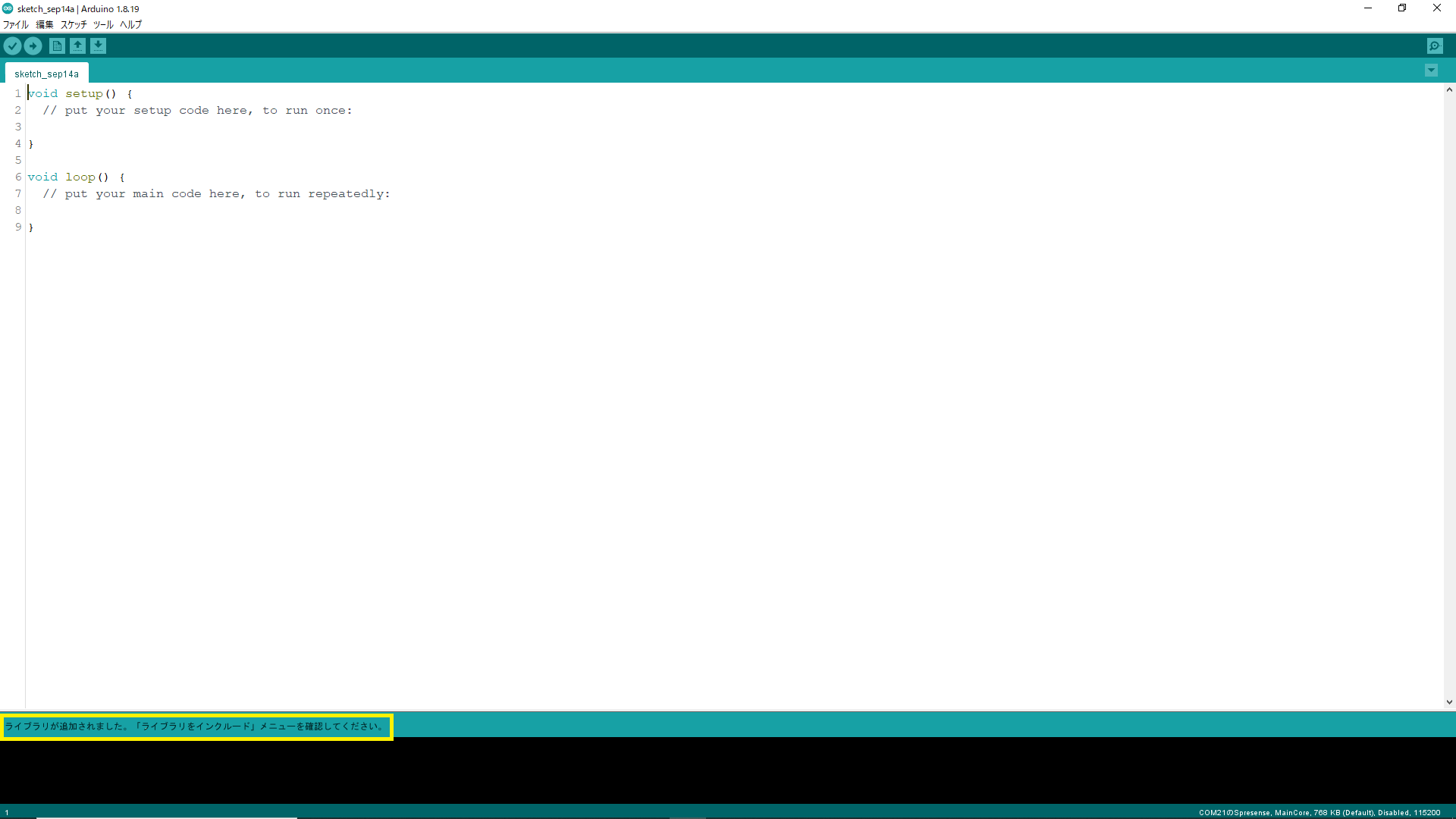Click the editor scrollbar up arrow
This screenshot has width=1456, height=819.
[x=1449, y=89]
